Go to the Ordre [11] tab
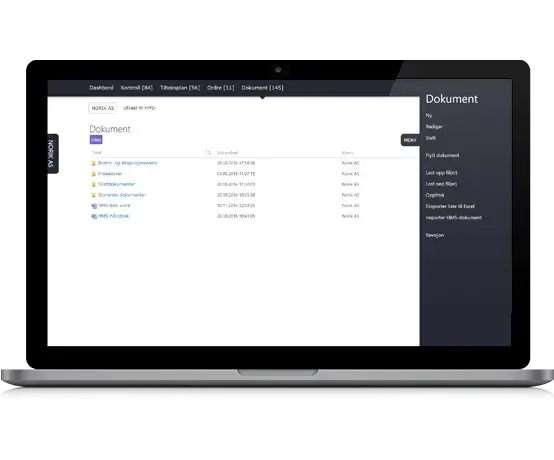554x460 pixels. coord(220,88)
